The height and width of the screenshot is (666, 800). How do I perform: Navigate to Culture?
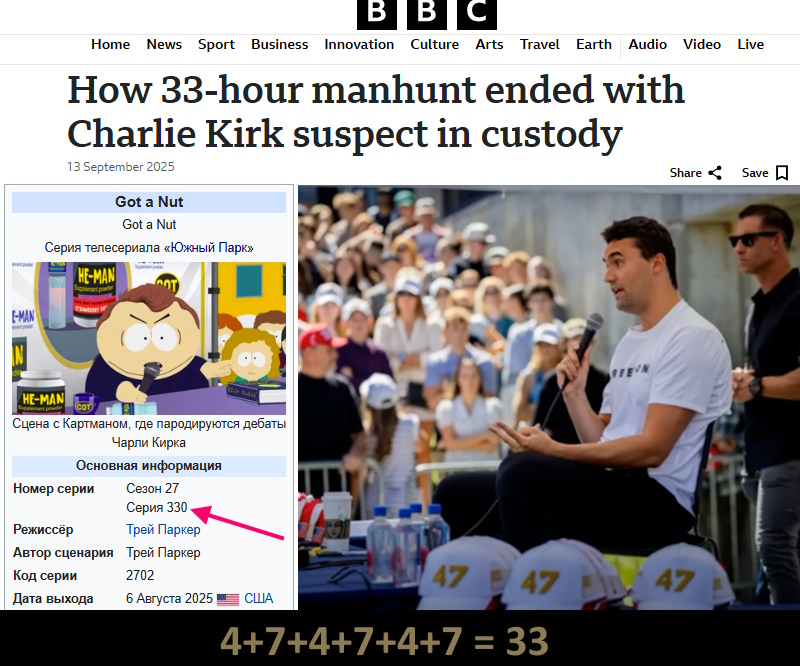(435, 44)
